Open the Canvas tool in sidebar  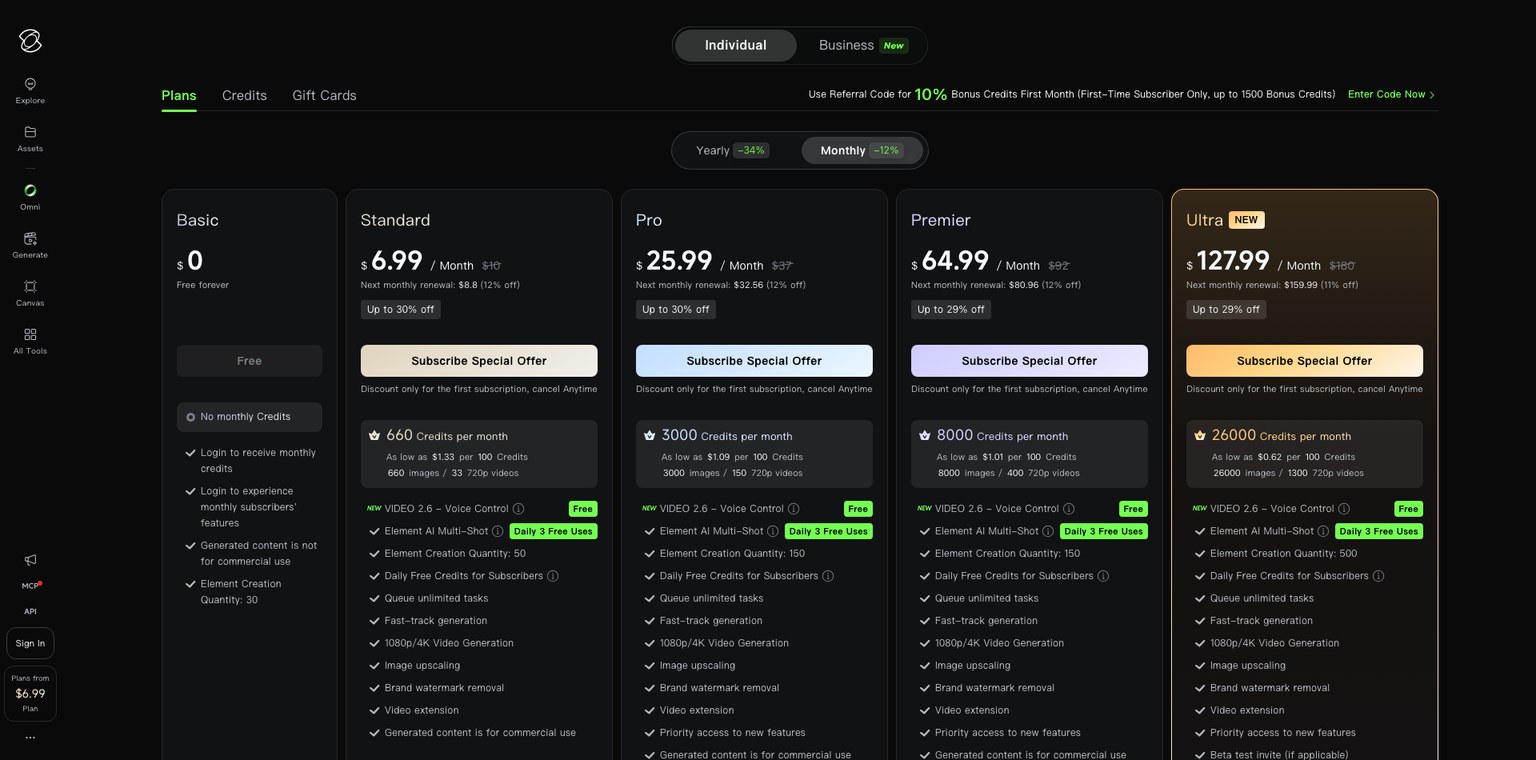click(30, 293)
